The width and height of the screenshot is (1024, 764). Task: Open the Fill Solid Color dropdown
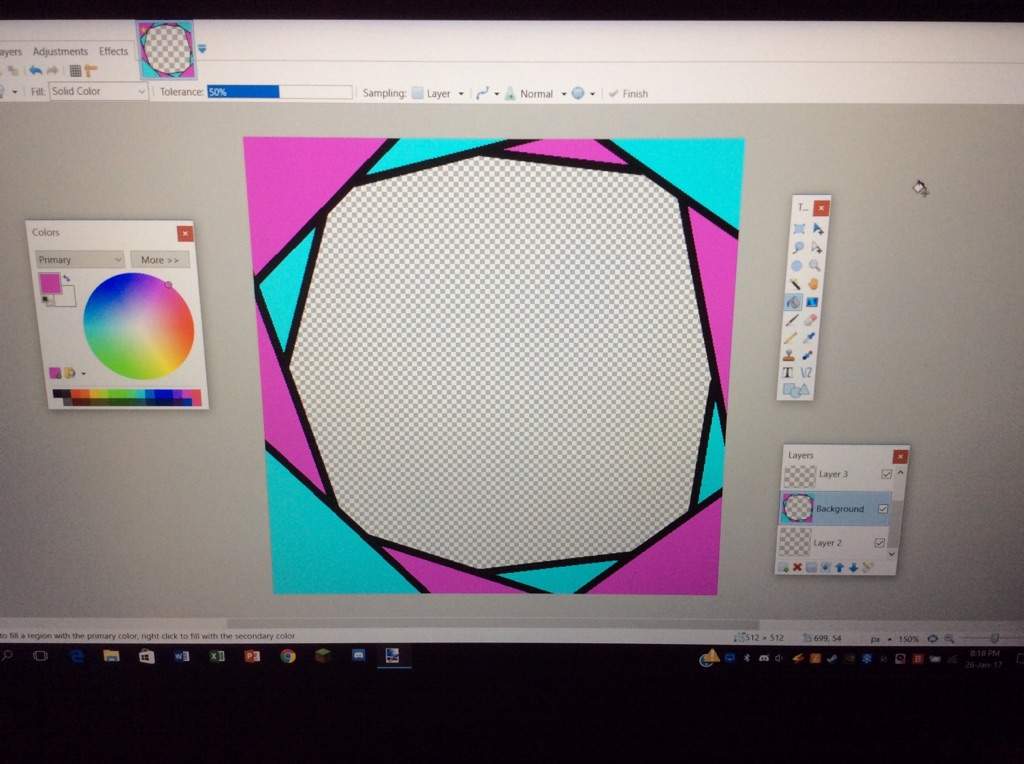[98, 91]
